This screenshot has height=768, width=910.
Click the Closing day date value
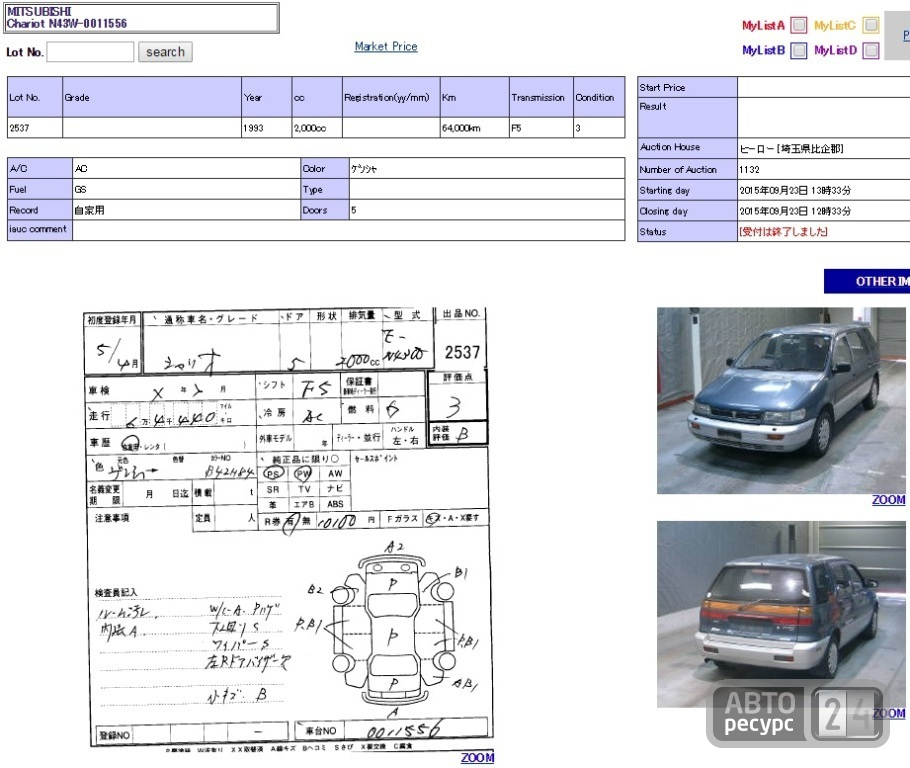tap(795, 211)
